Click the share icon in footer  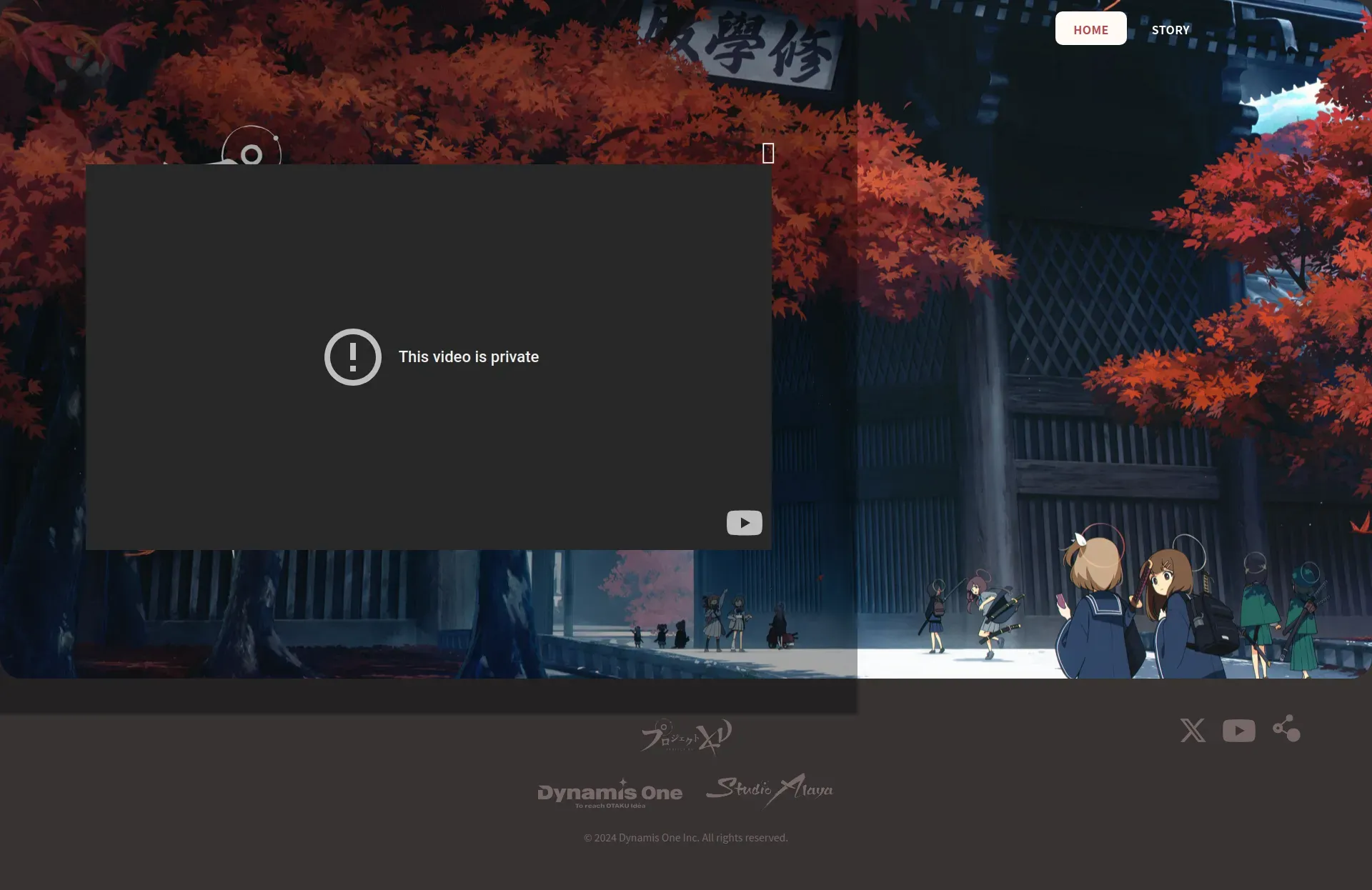pyautogui.click(x=1286, y=729)
